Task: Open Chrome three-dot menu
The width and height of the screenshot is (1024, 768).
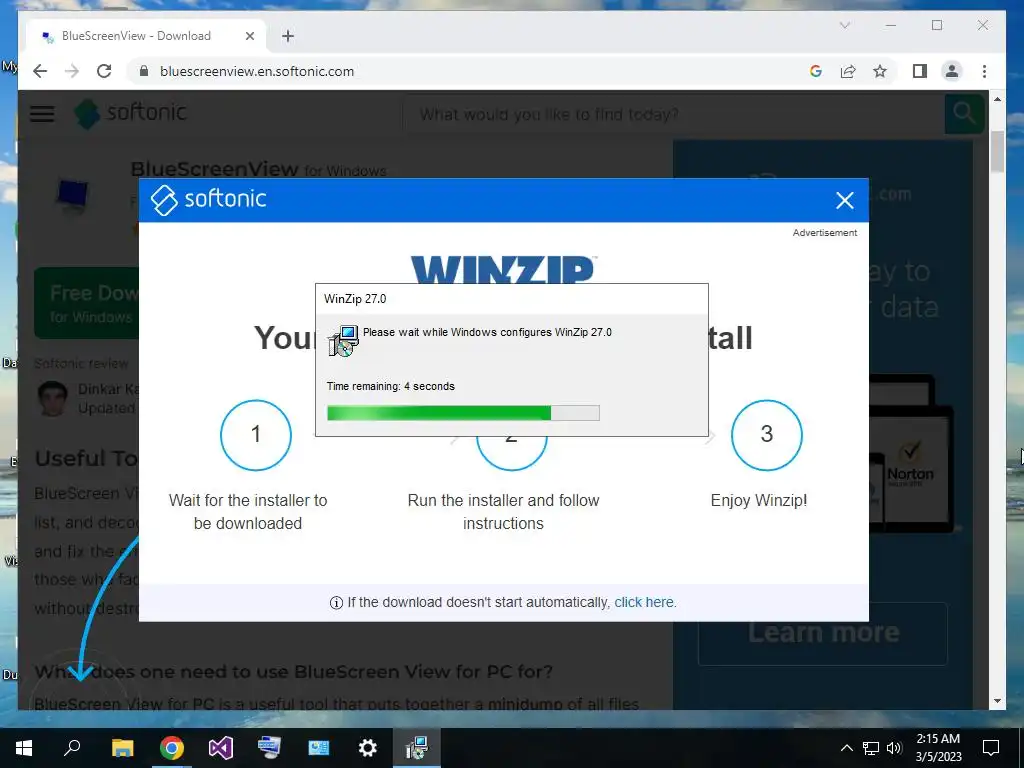Action: pos(984,71)
